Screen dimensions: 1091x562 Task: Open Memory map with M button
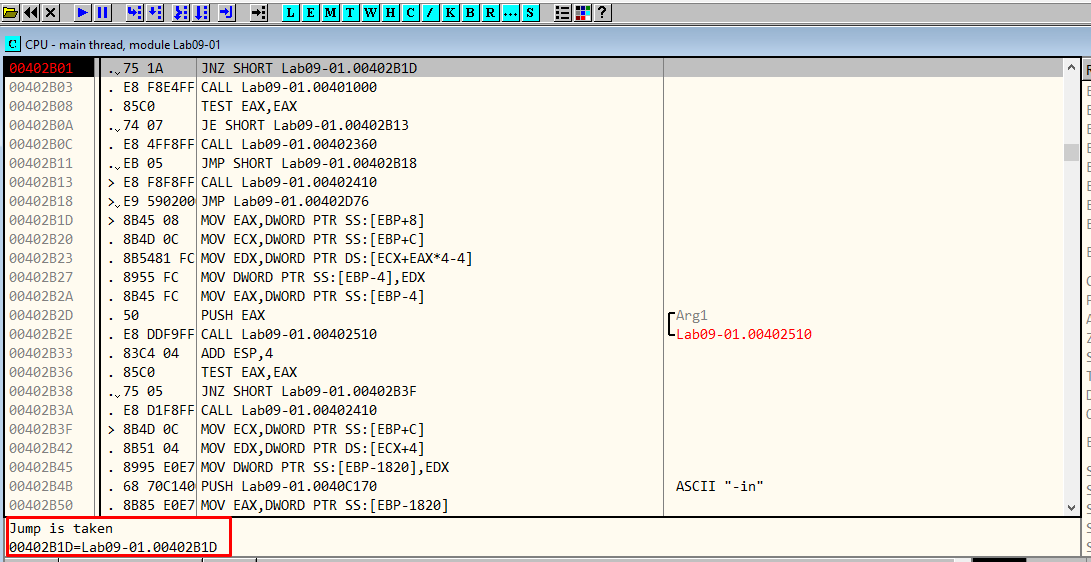point(331,12)
